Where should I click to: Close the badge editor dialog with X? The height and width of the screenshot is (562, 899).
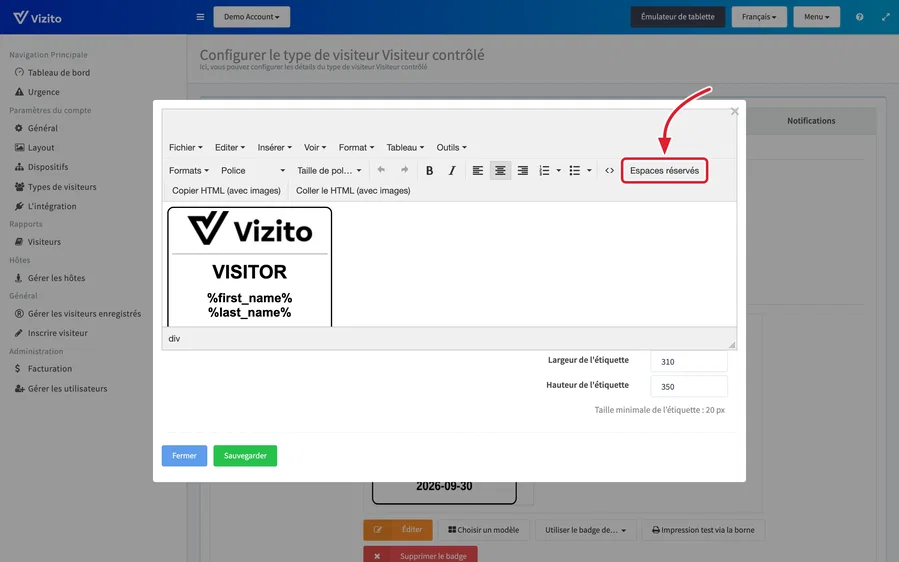point(734,111)
